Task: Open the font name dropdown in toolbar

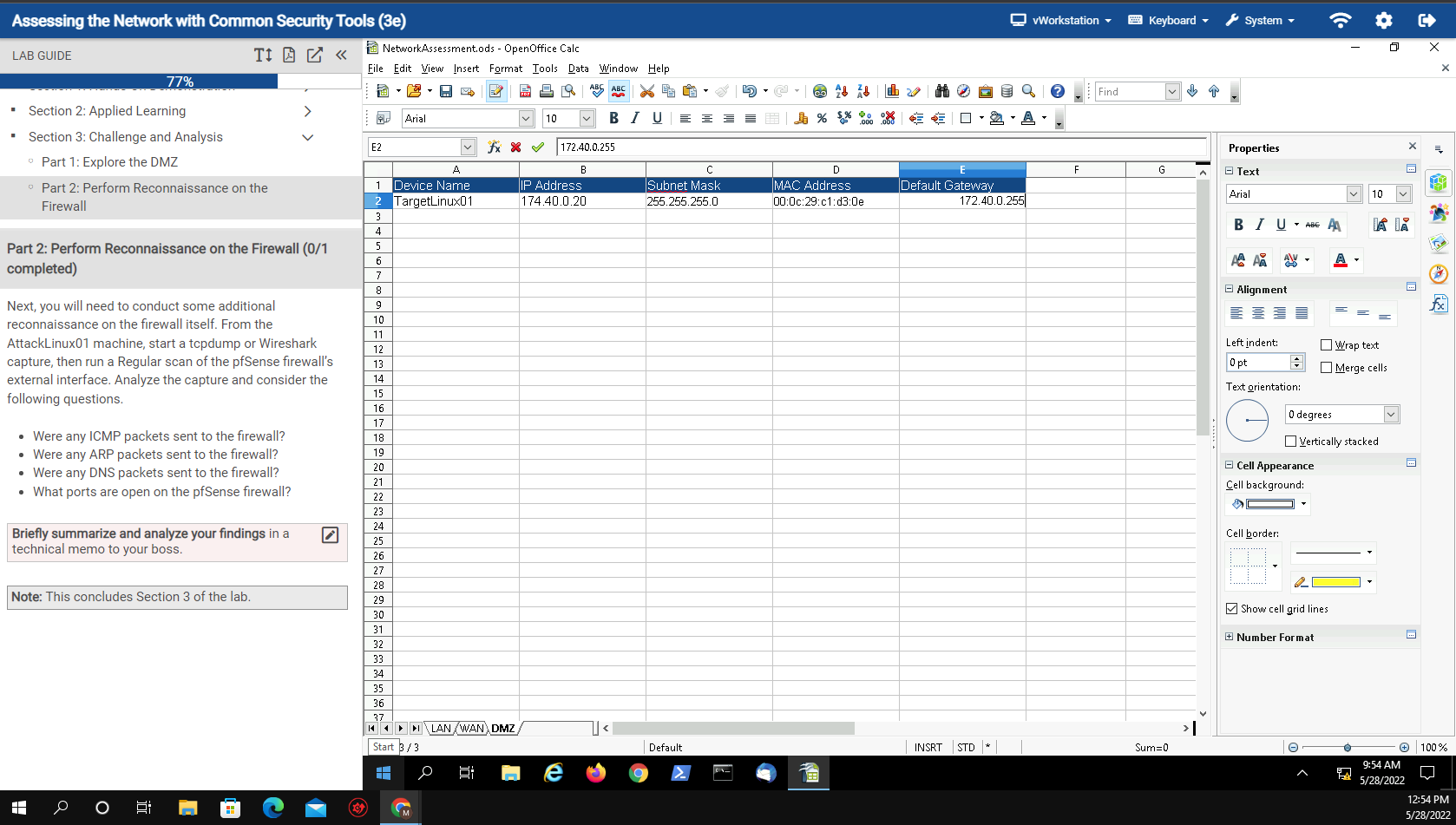Action: (526, 118)
